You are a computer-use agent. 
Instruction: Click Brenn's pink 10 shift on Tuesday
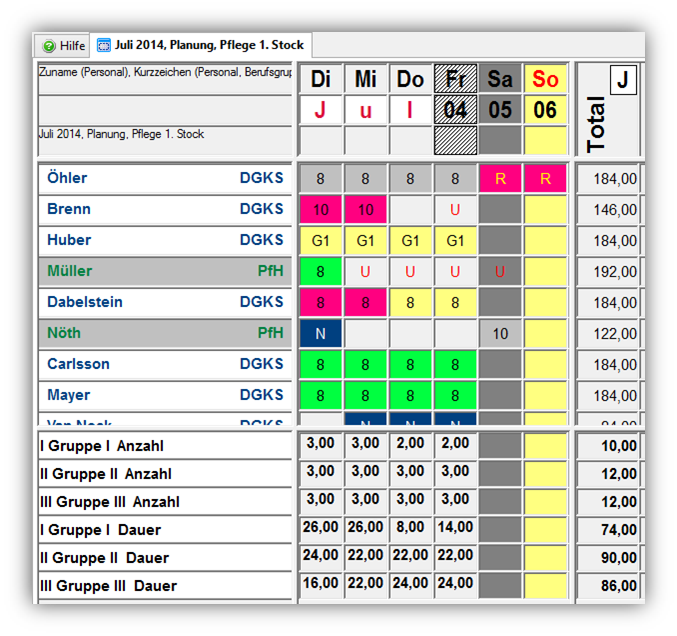320,210
